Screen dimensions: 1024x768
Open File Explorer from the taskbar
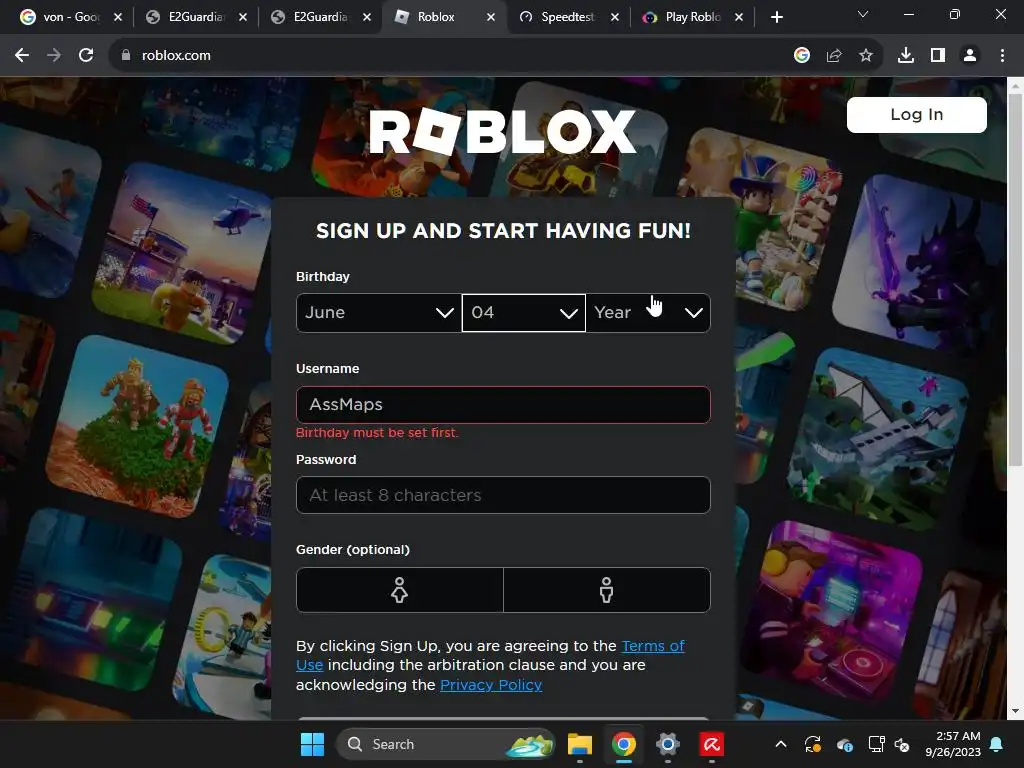click(x=579, y=744)
